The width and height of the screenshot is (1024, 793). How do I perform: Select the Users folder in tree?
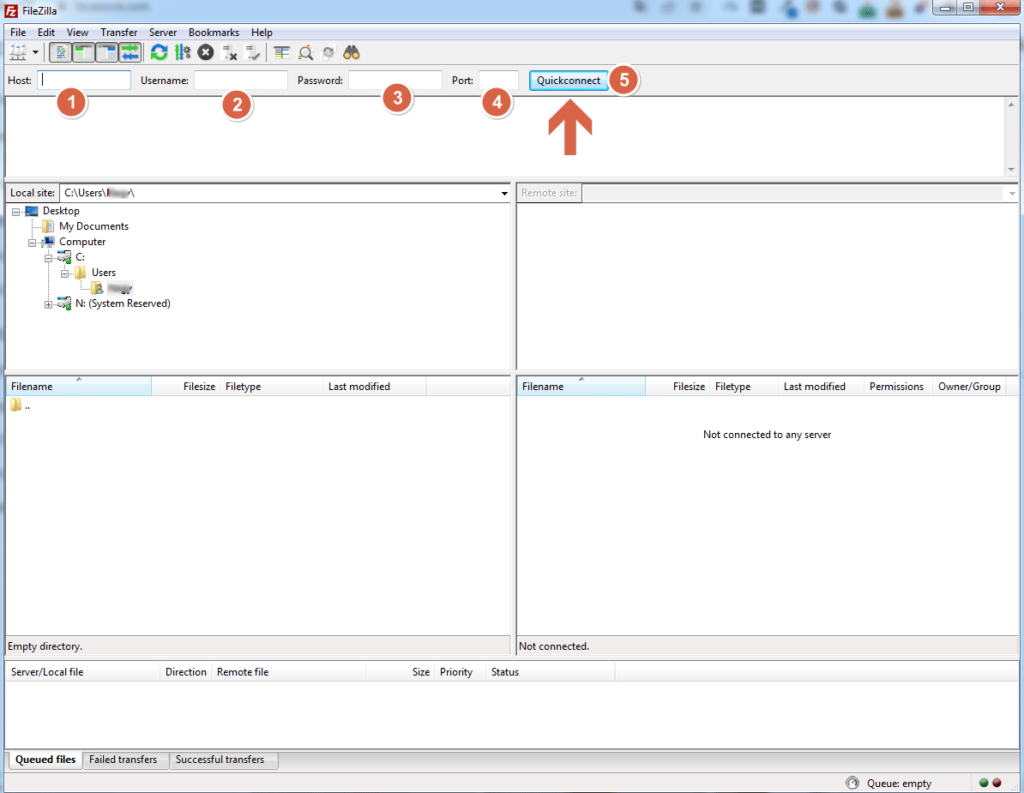(x=103, y=272)
